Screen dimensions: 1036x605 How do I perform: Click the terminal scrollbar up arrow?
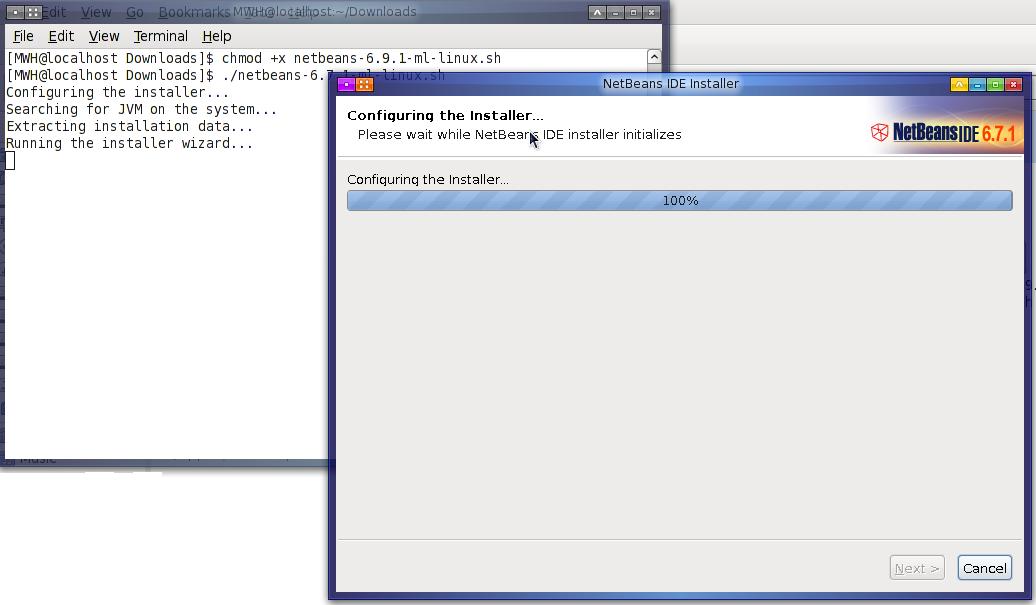click(654, 57)
